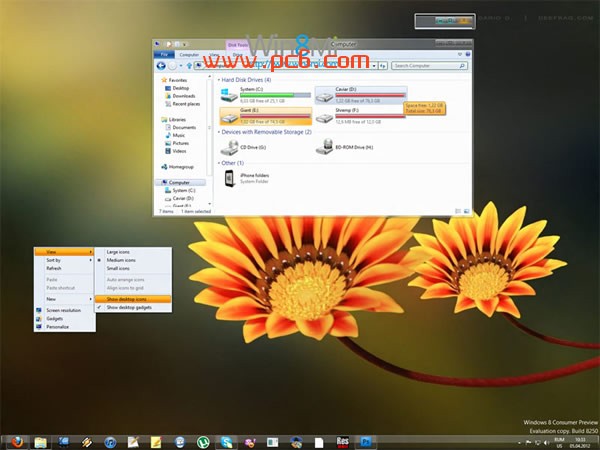Show hidden system tray icons
The width and height of the screenshot is (600, 450).
pos(519,443)
